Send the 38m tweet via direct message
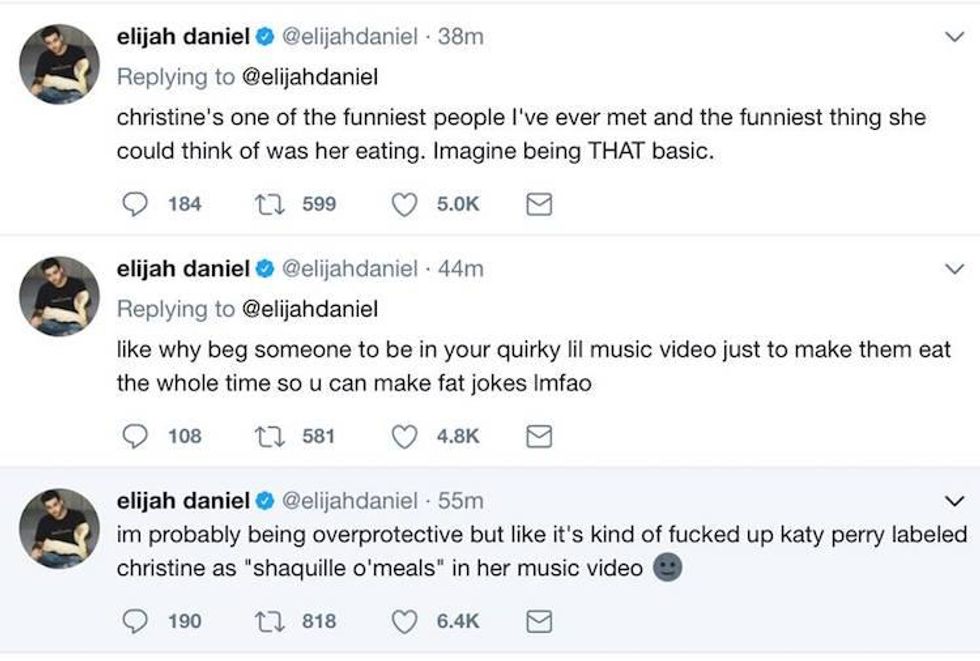980x661 pixels. [539, 204]
